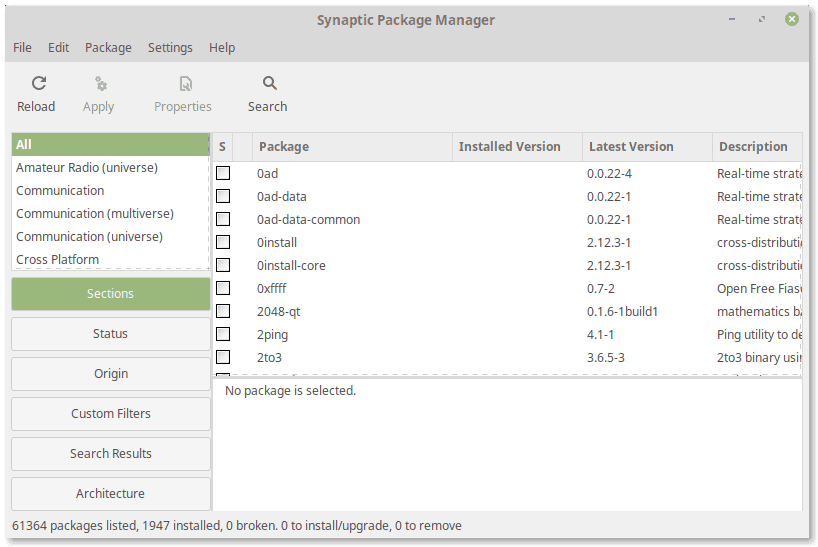This screenshot has width=818, height=547.
Task: Click version 3.6.5-3 cell
Action: coord(605,357)
